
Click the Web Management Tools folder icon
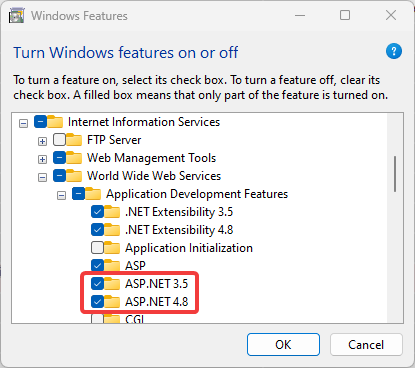click(x=74, y=158)
